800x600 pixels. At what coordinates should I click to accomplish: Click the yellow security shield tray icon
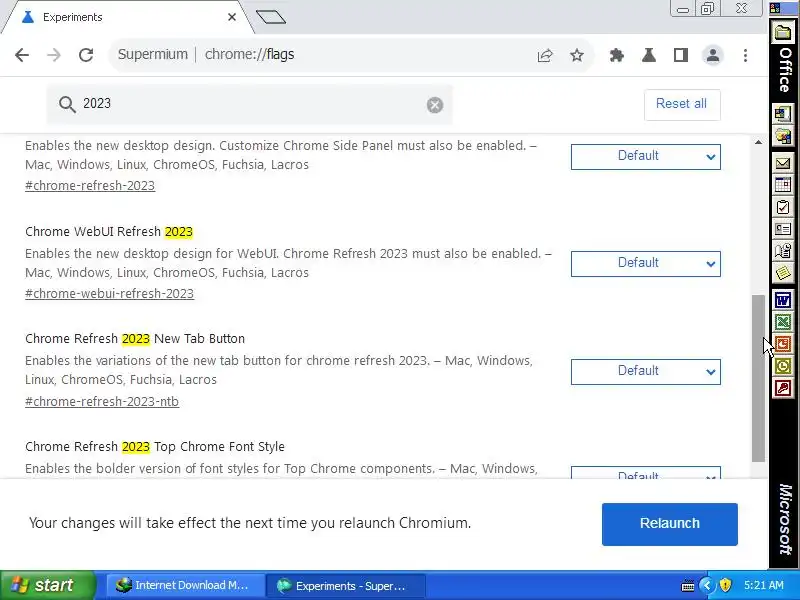pyautogui.click(x=725, y=585)
